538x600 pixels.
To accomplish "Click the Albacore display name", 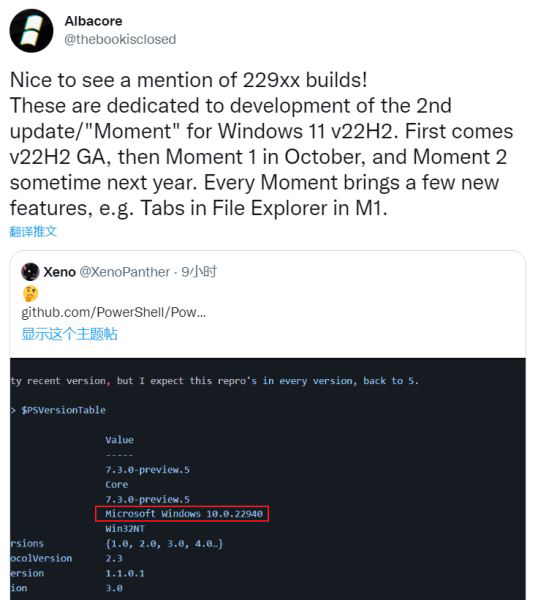I will [x=93, y=21].
